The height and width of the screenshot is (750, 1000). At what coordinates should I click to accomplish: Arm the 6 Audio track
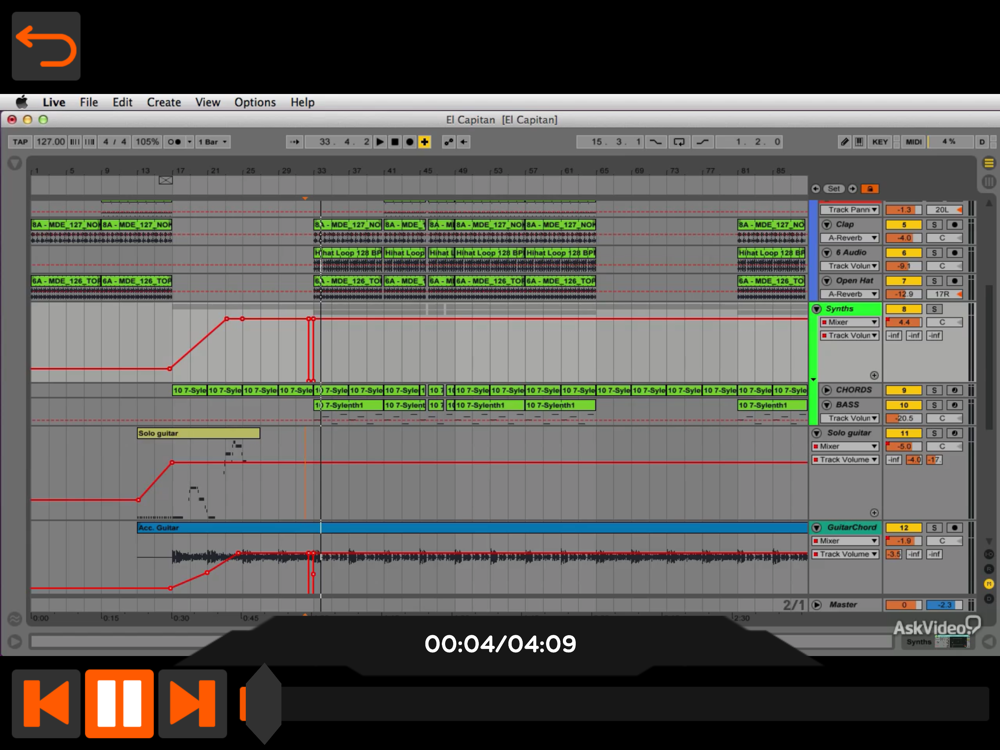coord(954,253)
